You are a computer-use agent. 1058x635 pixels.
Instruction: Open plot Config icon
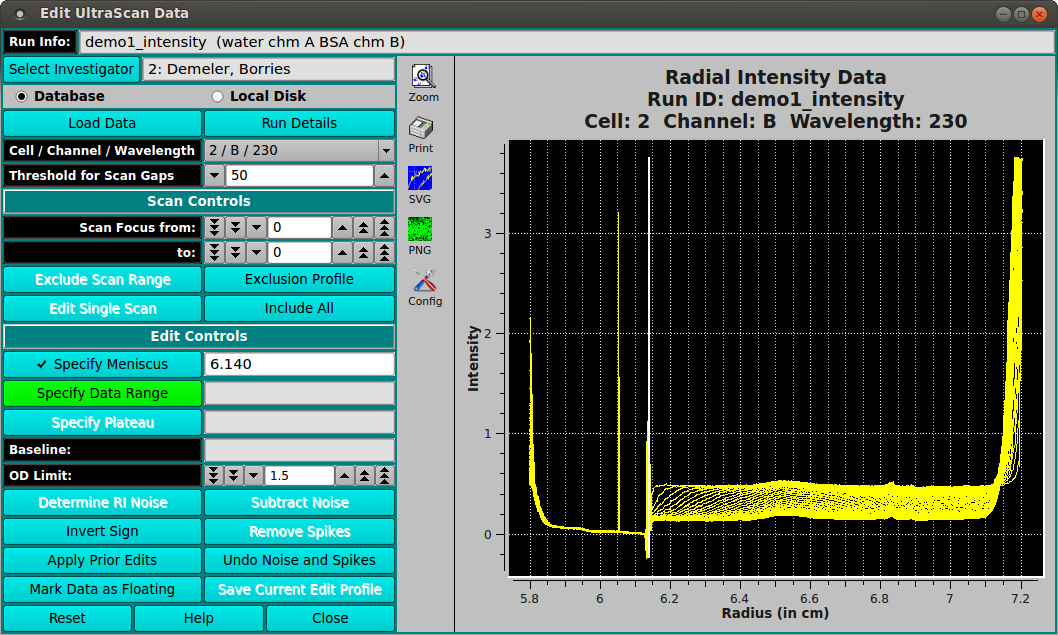[424, 280]
